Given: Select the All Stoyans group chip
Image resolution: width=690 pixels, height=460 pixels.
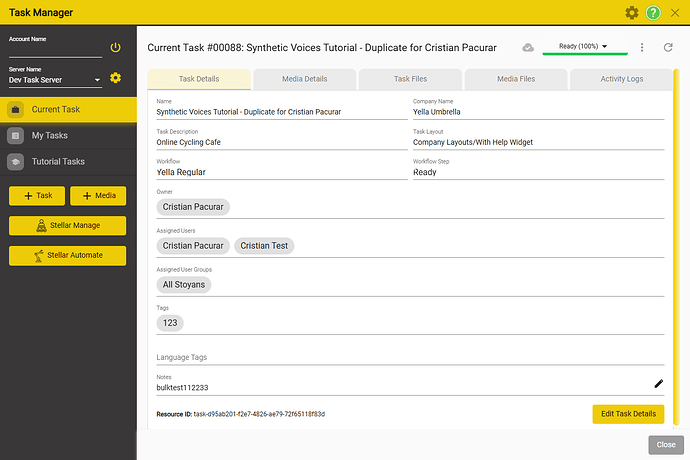Looking at the screenshot, I should click(184, 285).
